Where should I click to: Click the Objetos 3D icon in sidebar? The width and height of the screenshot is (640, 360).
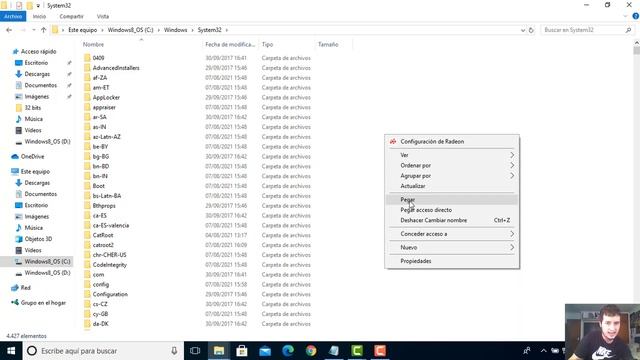[x=18, y=239]
